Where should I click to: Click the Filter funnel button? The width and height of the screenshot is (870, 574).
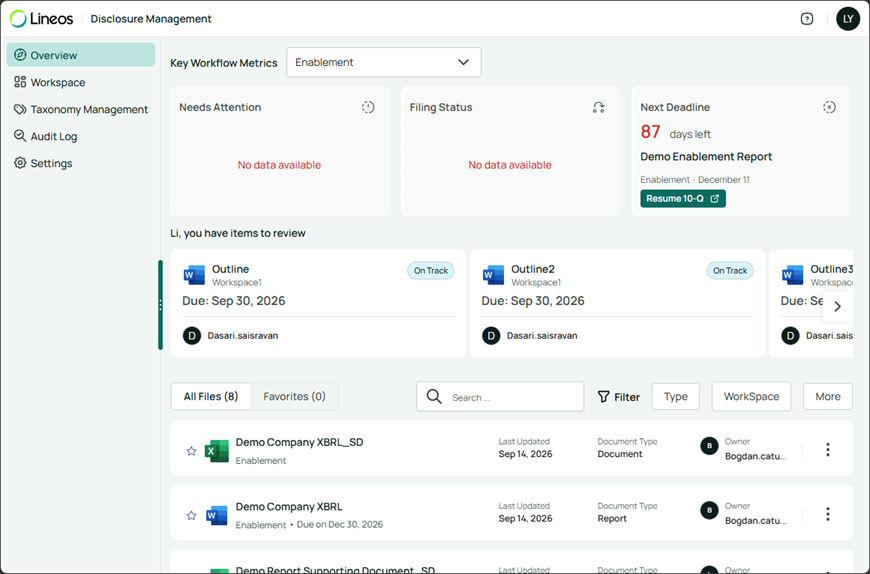pyautogui.click(x=619, y=397)
